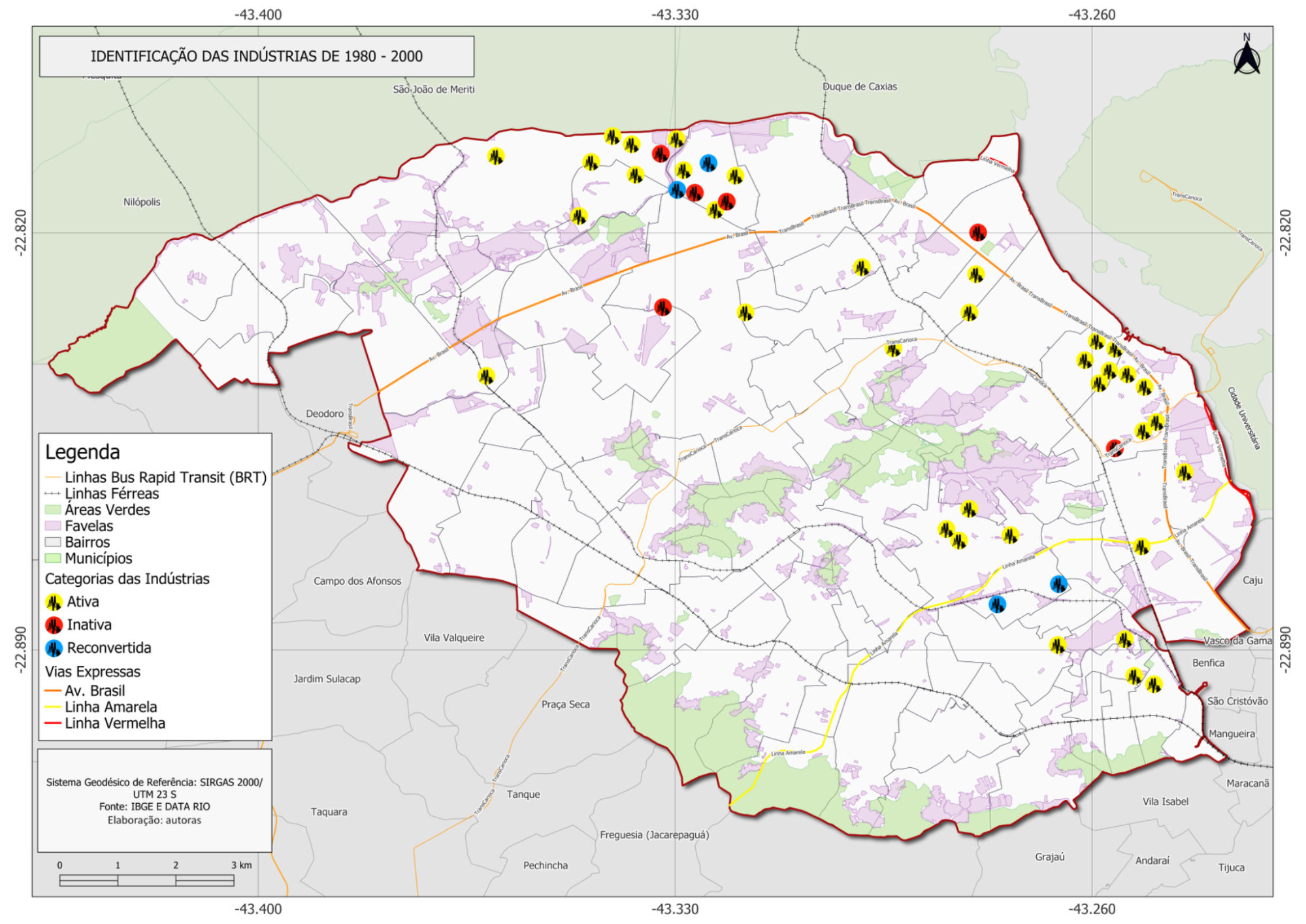The width and height of the screenshot is (1306, 924).
Task: Click the Deodoro neighborhood label
Action: pyautogui.click(x=324, y=414)
